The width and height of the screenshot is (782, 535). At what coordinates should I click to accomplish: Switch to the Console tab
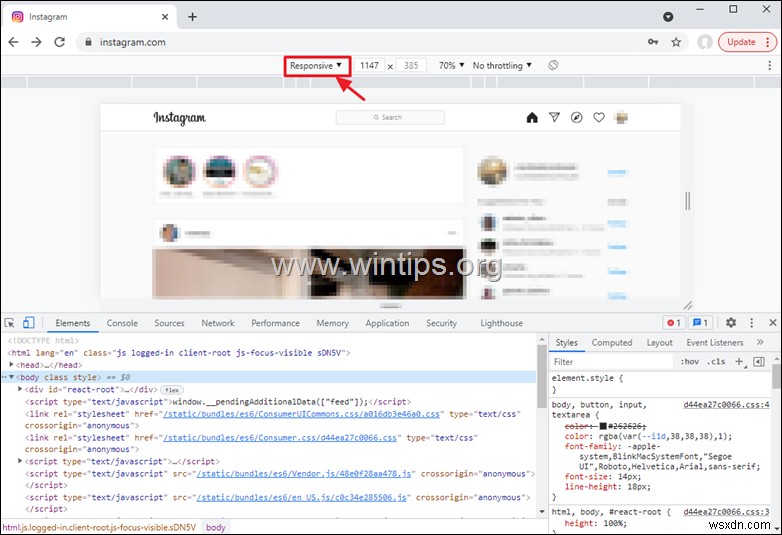(122, 323)
